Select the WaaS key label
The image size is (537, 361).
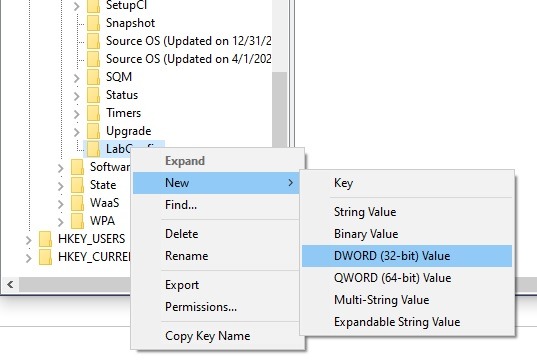[x=104, y=203]
